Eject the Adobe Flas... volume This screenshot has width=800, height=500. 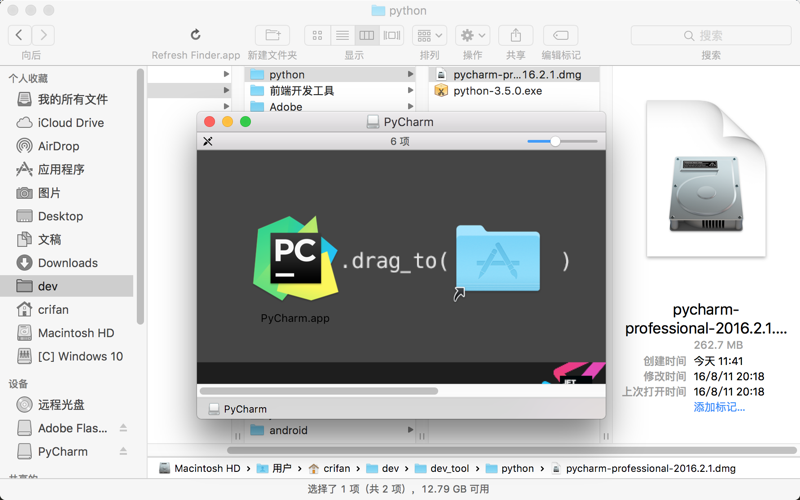point(123,428)
